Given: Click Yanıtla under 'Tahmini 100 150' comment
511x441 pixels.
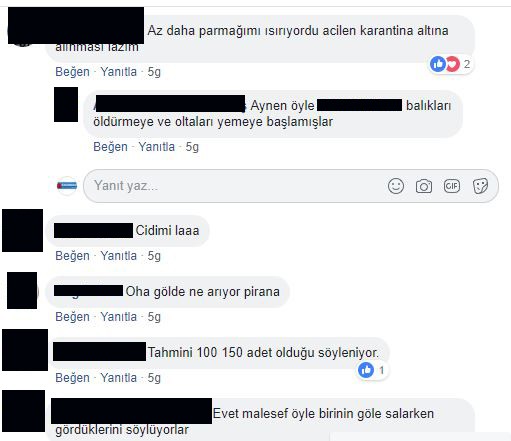Looking at the screenshot, I should (119, 378).
